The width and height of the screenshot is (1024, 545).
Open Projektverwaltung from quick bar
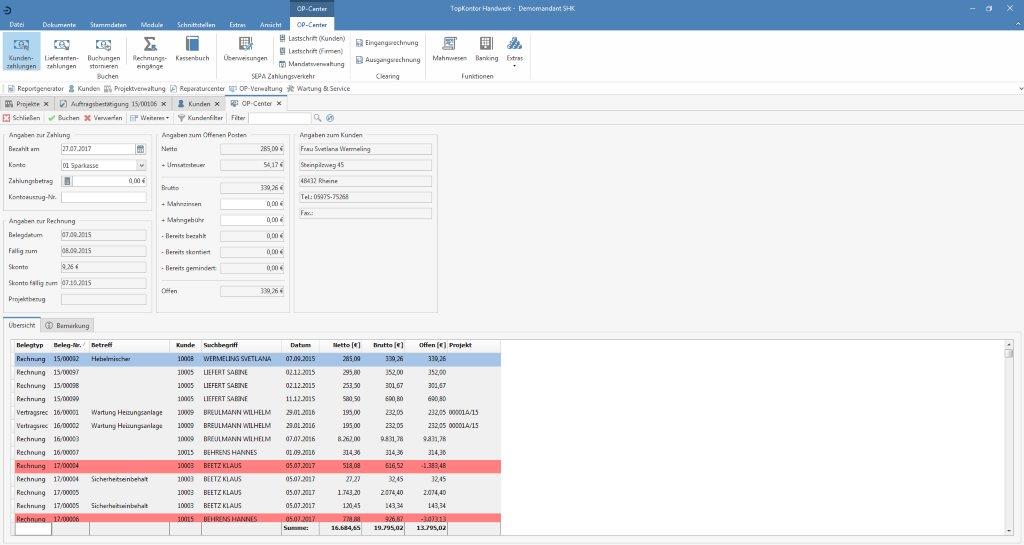(135, 89)
